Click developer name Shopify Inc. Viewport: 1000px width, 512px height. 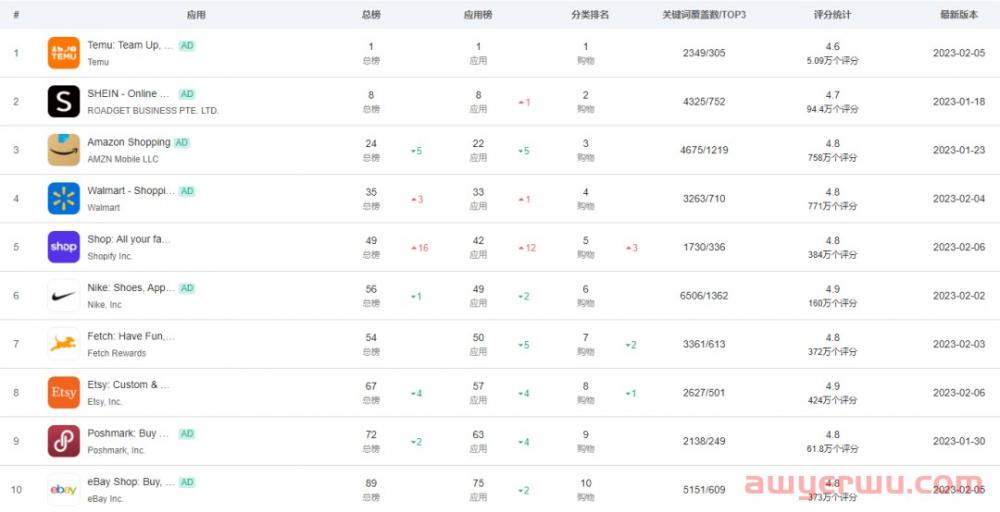tap(110, 256)
